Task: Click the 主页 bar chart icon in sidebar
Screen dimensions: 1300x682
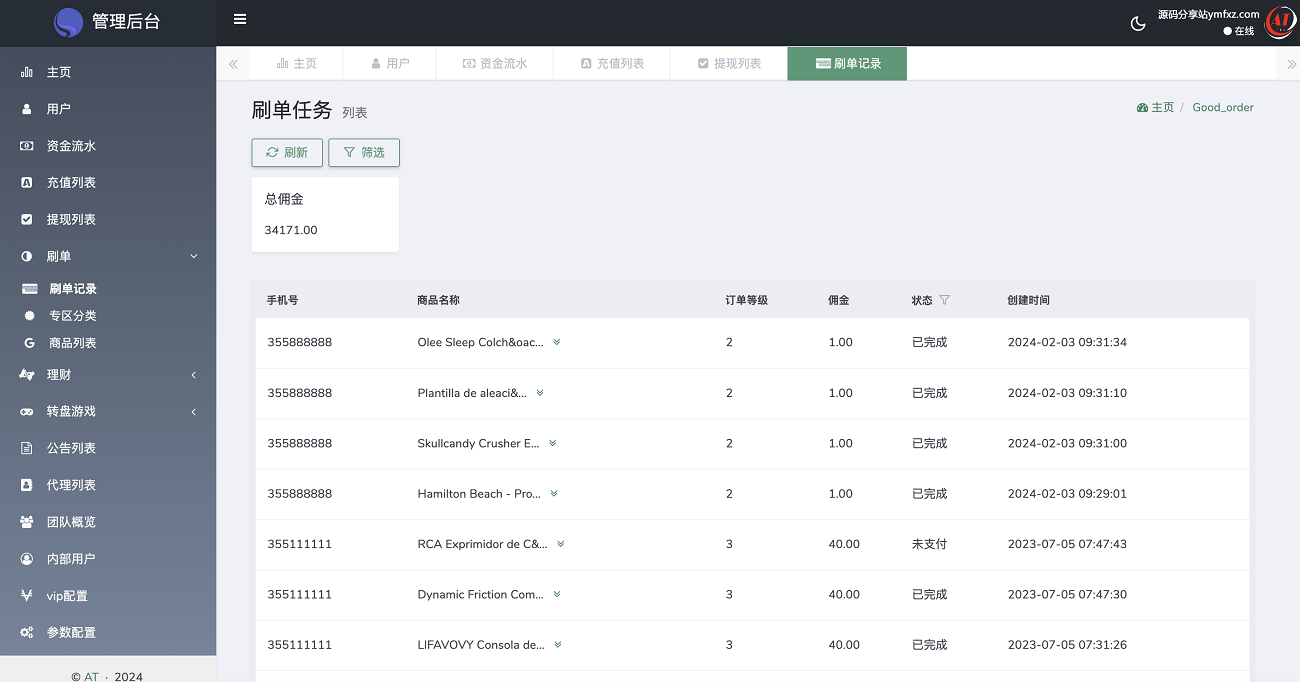Action: click(x=27, y=72)
